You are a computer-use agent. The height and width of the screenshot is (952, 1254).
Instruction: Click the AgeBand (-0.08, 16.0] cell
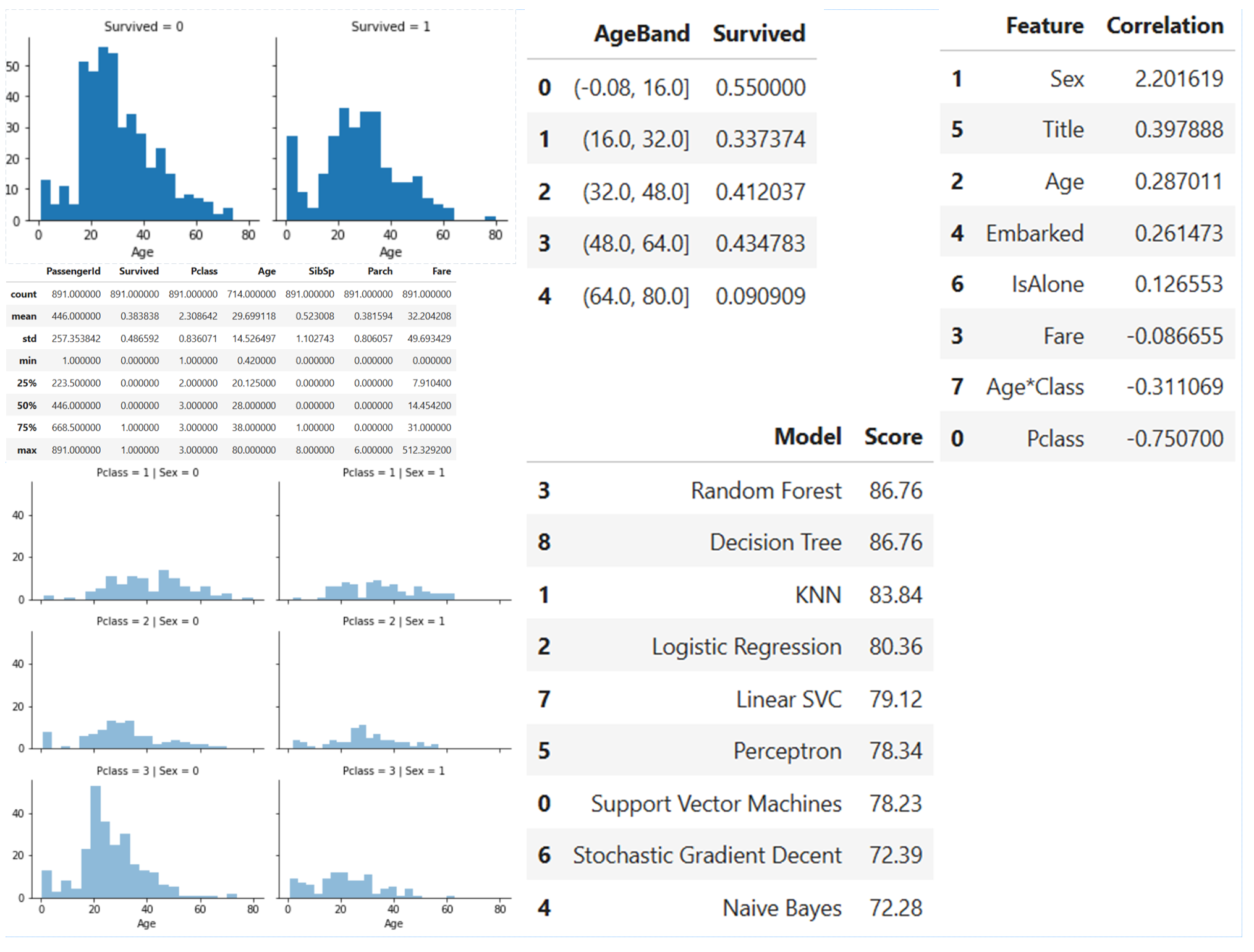coord(631,88)
